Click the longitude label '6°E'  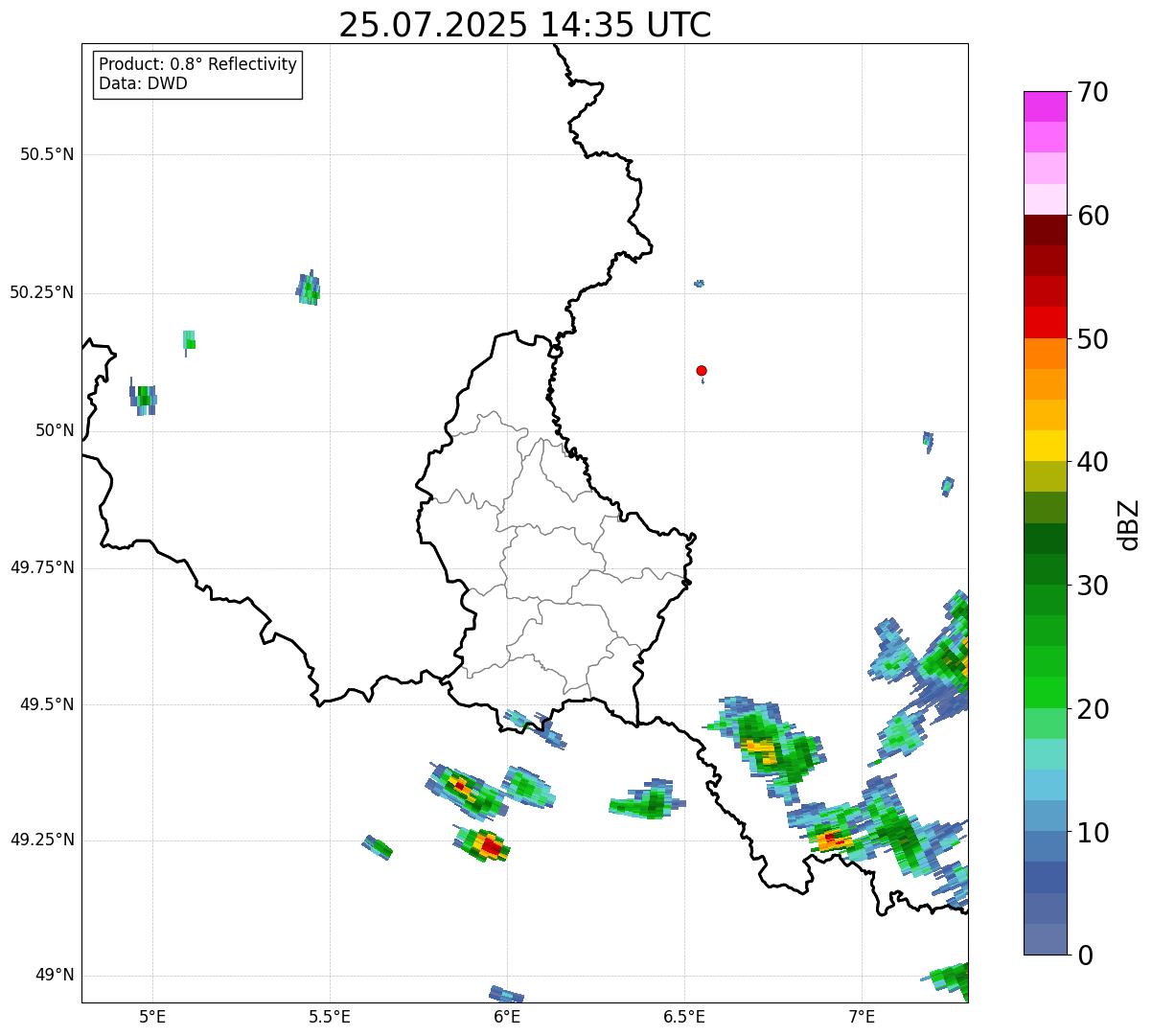point(507,1016)
